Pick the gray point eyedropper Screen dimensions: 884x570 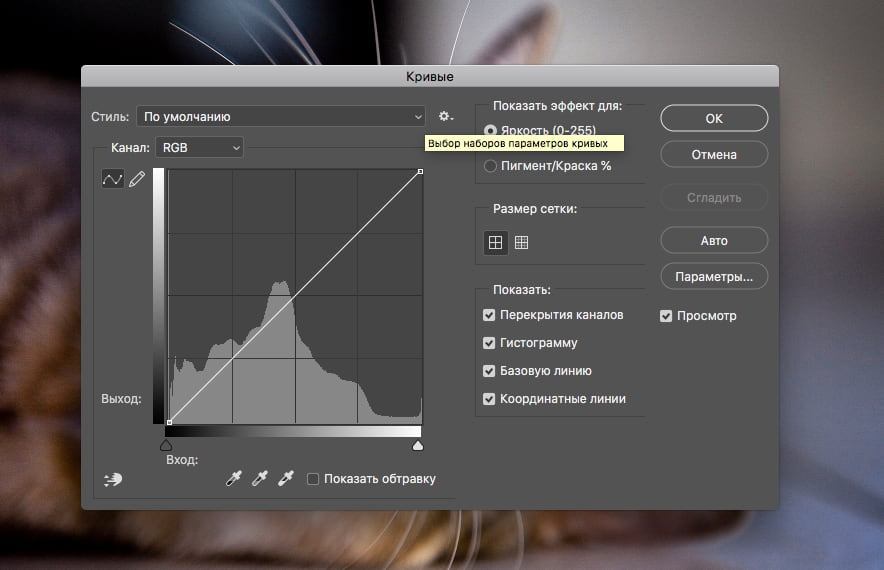click(x=260, y=479)
